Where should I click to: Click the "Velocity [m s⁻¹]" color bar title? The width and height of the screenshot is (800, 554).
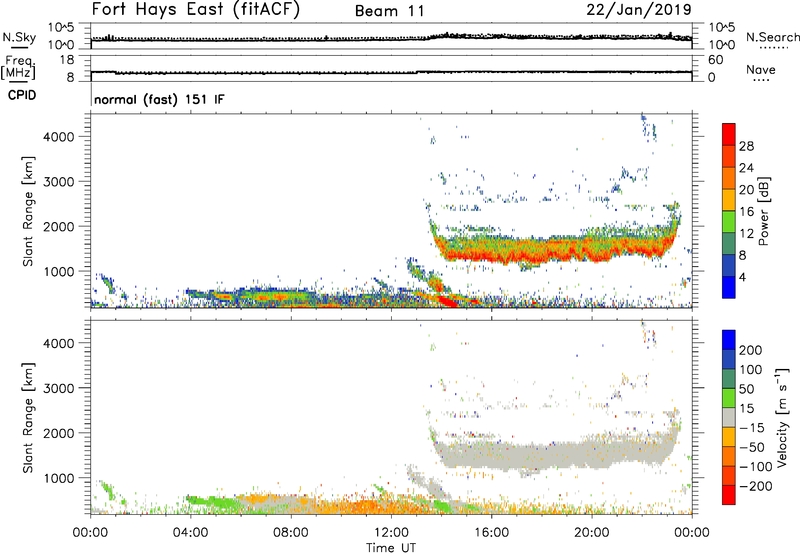pos(782,417)
